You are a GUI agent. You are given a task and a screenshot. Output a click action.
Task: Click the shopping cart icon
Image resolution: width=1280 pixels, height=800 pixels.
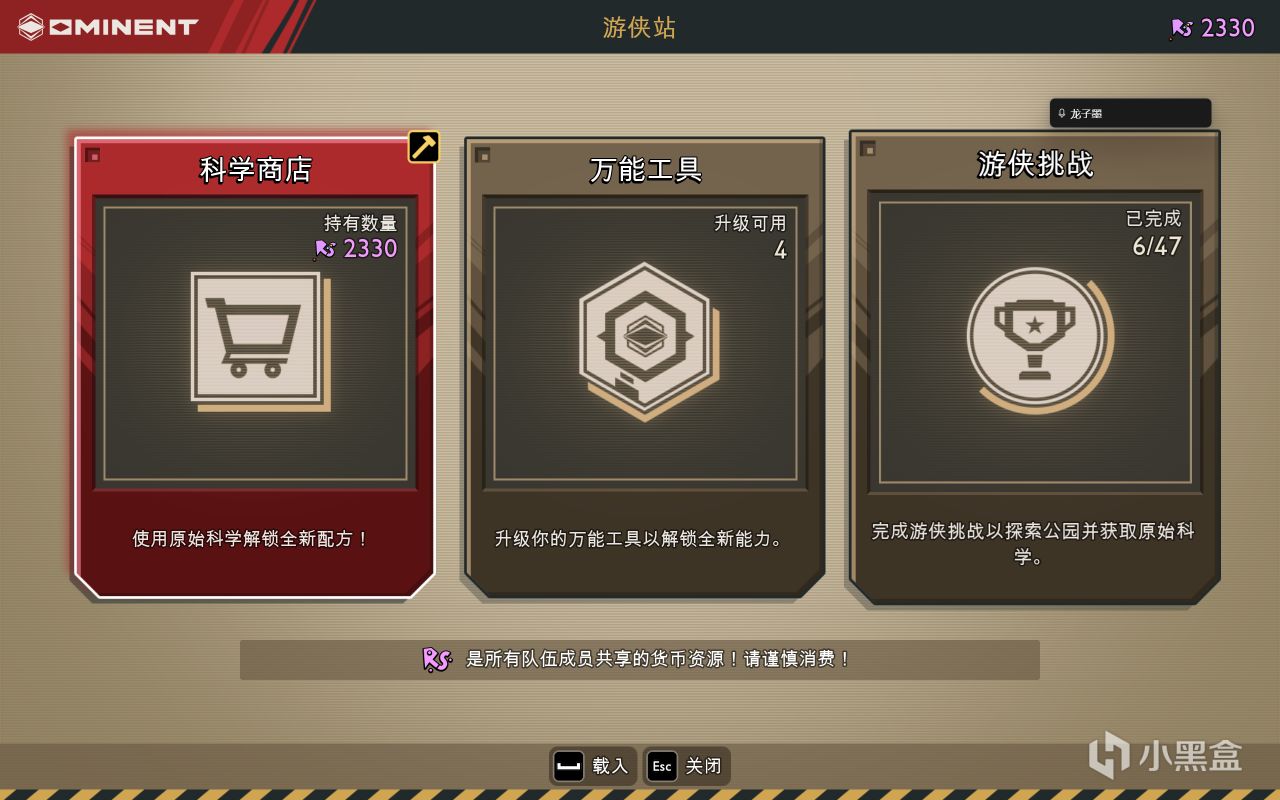[258, 340]
